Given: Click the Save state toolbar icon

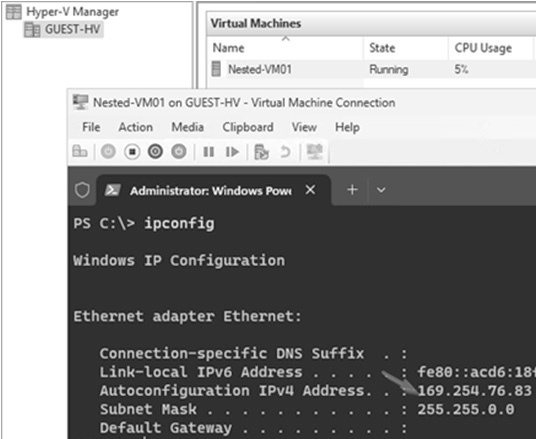Looking at the screenshot, I should pyautogui.click(x=179, y=151).
